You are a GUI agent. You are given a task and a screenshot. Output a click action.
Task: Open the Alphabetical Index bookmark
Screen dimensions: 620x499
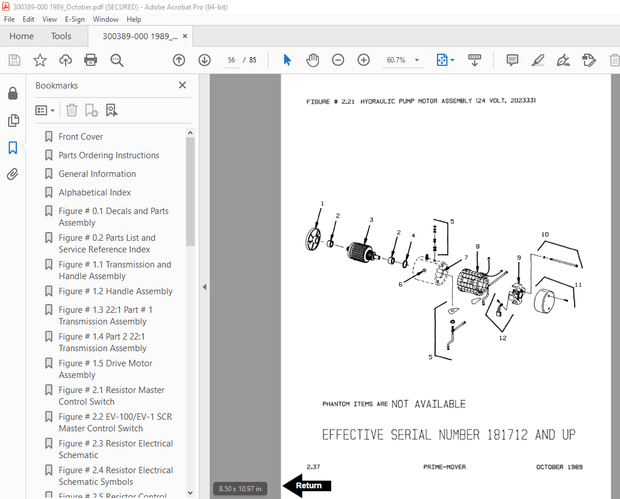point(95,192)
